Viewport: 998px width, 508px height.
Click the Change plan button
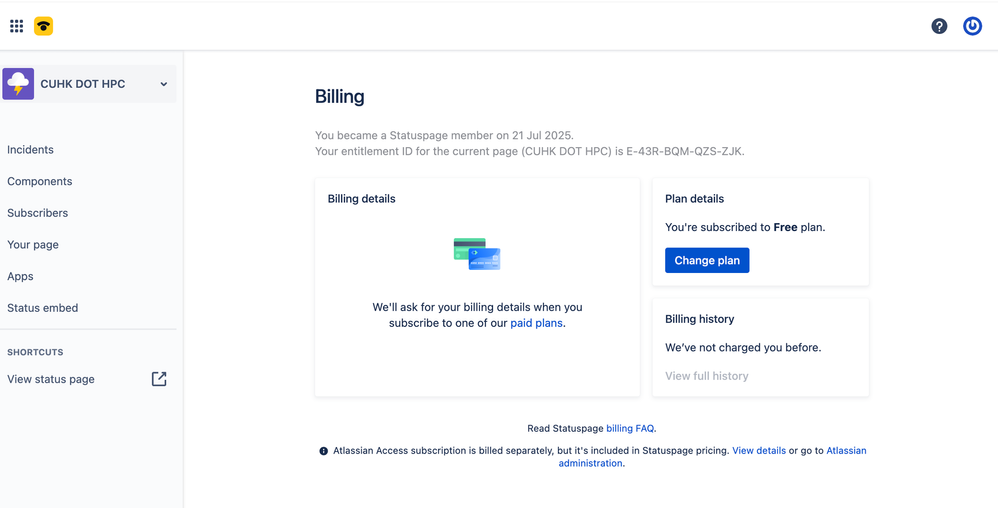click(x=707, y=260)
